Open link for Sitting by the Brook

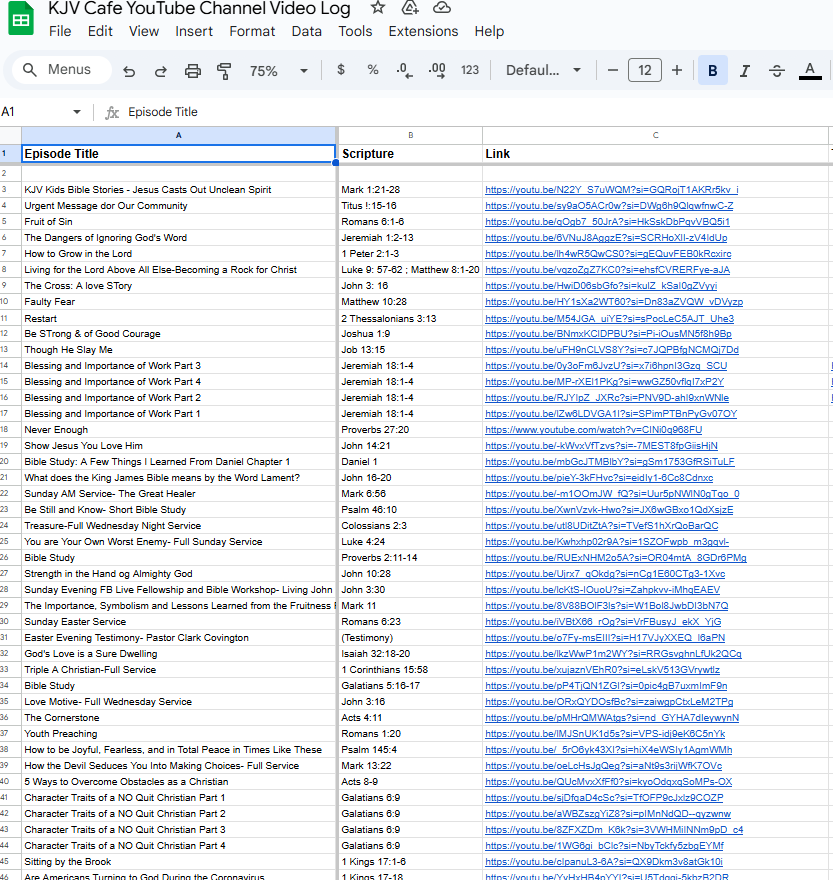click(603, 862)
